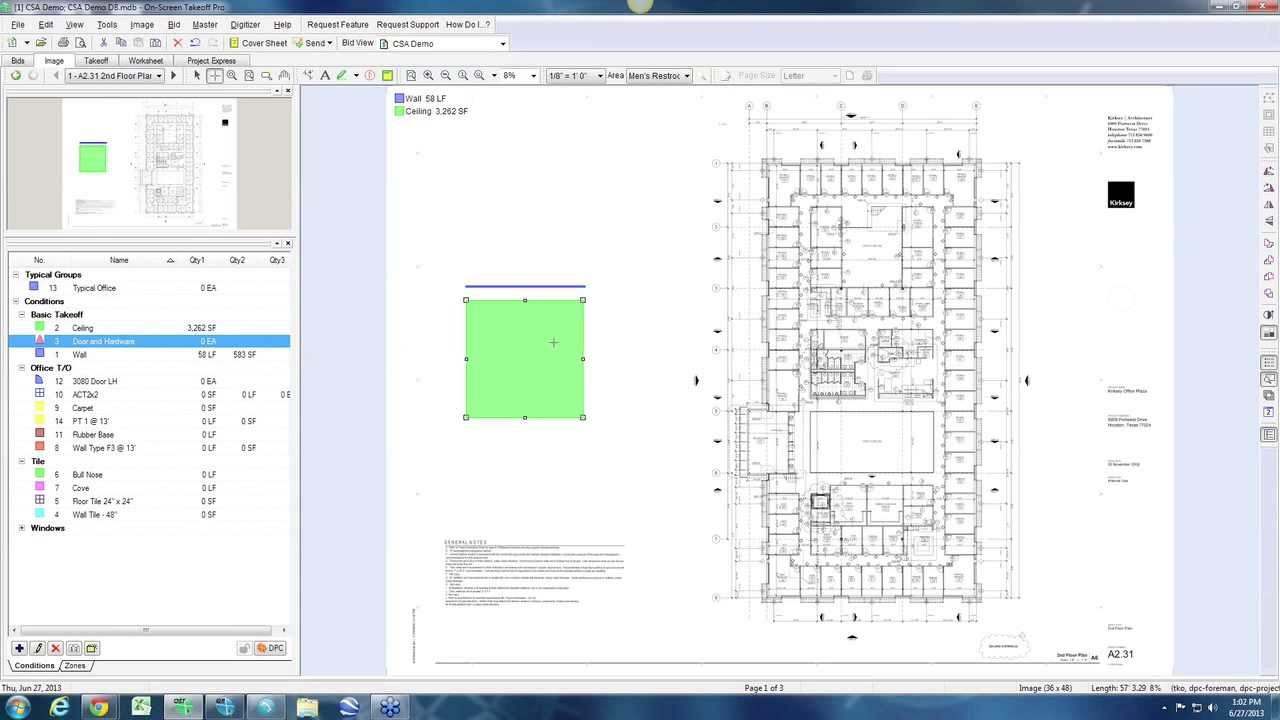Click the Cover Sheet button
This screenshot has width=1280, height=720.
[258, 43]
